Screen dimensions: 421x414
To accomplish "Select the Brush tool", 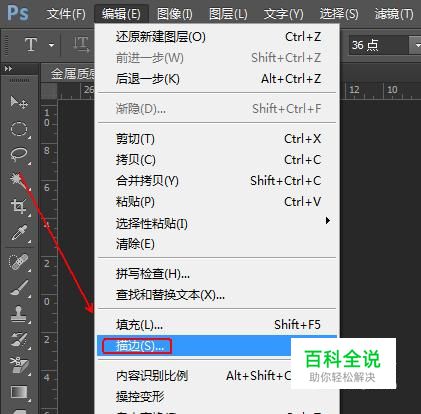I will (19, 288).
